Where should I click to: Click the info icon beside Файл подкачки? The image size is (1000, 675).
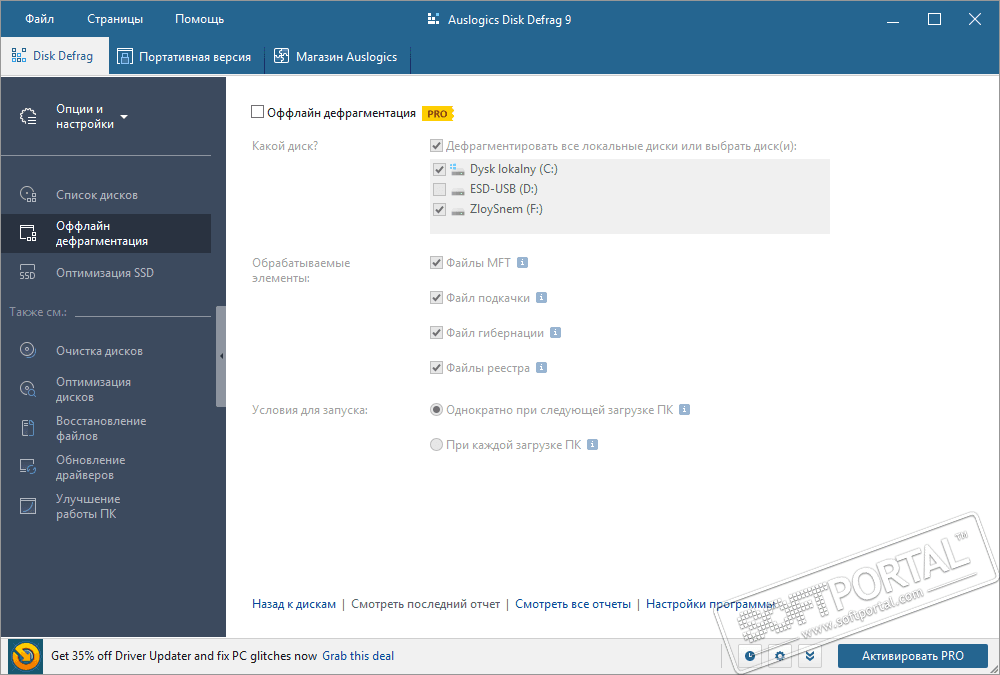click(541, 297)
